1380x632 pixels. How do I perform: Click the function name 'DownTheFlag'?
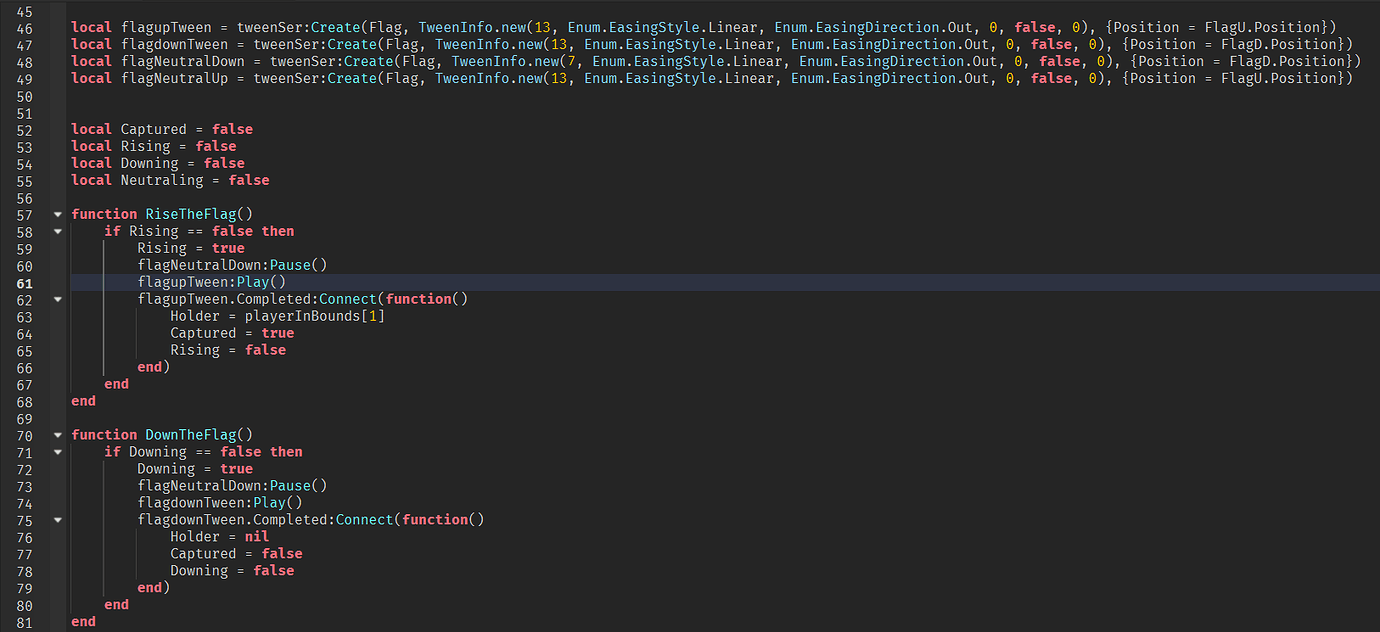tap(191, 435)
